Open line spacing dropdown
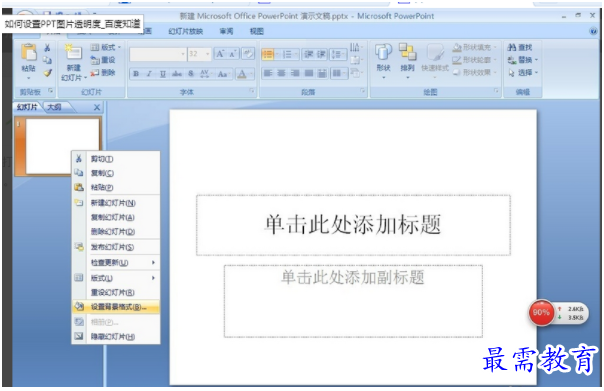 339,54
